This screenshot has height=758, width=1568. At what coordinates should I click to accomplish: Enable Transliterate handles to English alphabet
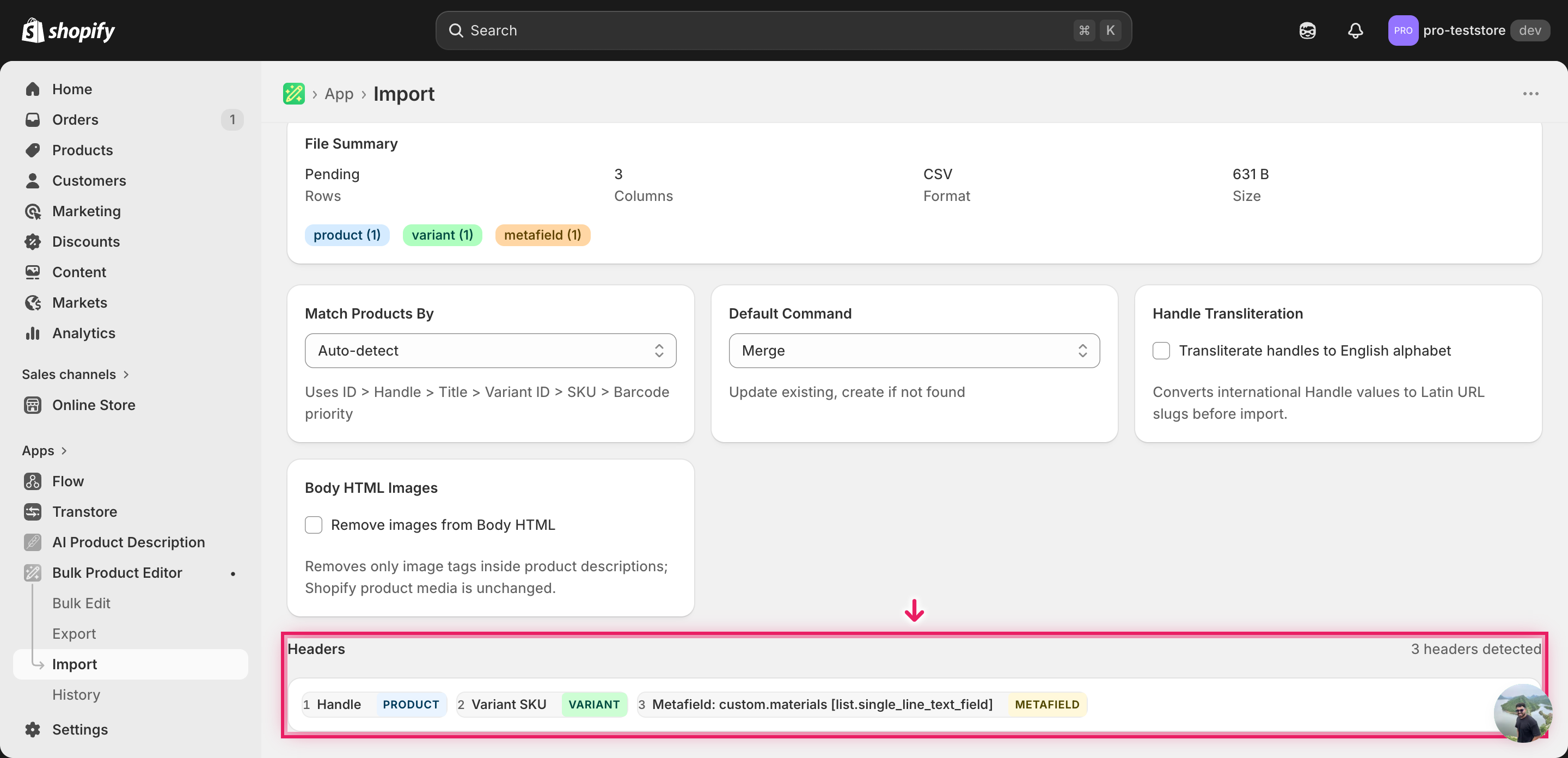pyautogui.click(x=1161, y=351)
